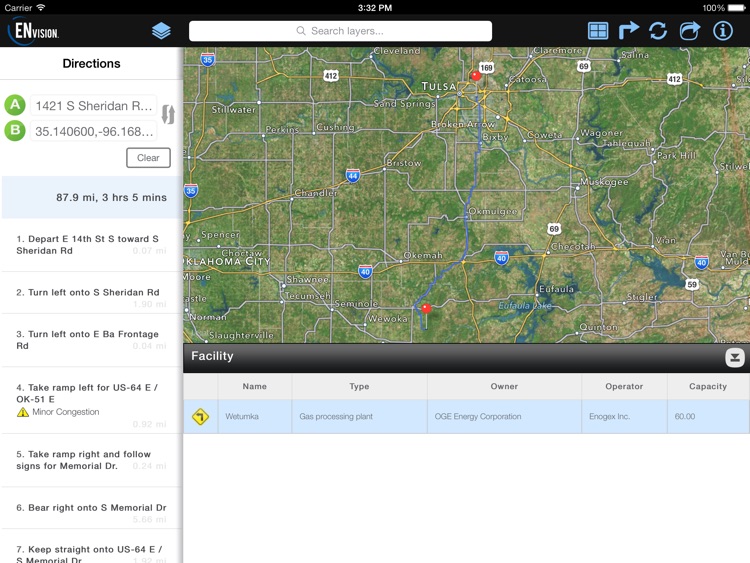Select step 1 Depart E 14th St S
The width and height of the screenshot is (750, 563).
[92, 245]
